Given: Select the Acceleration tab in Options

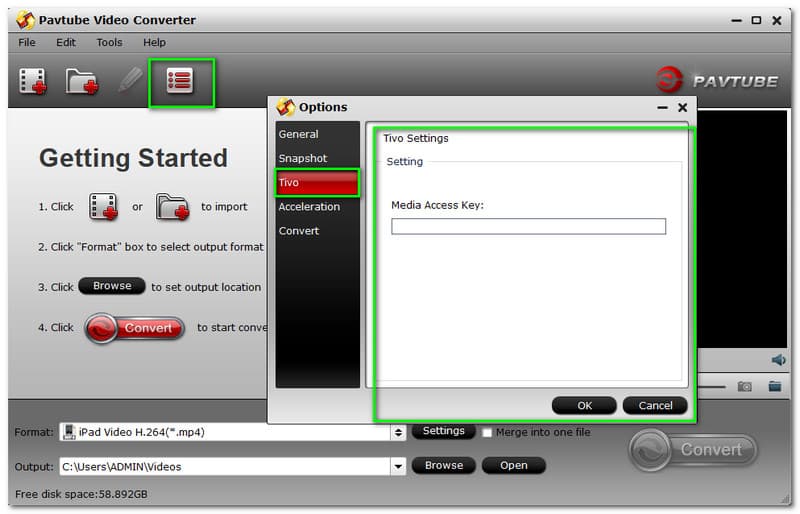Looking at the screenshot, I should [x=317, y=207].
